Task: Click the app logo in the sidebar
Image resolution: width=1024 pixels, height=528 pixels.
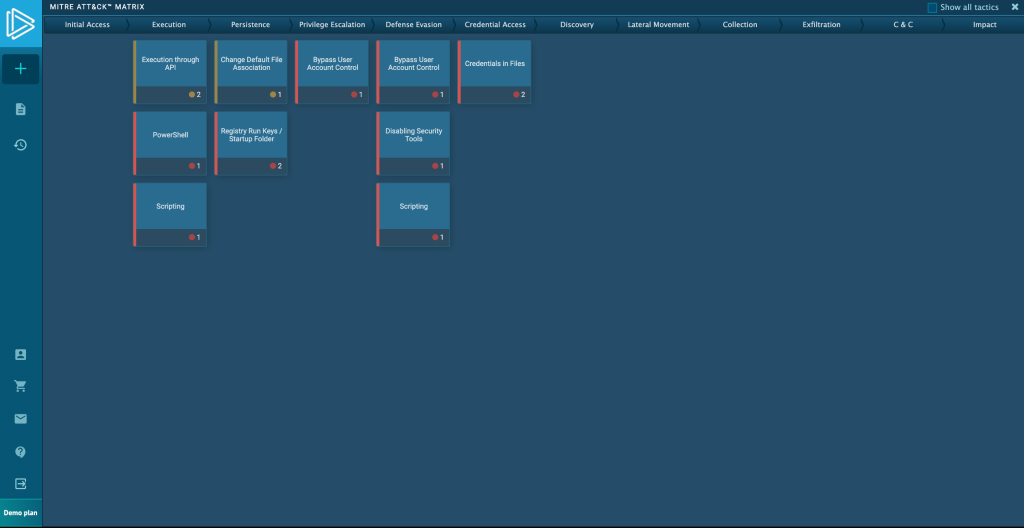Action: (x=20, y=23)
